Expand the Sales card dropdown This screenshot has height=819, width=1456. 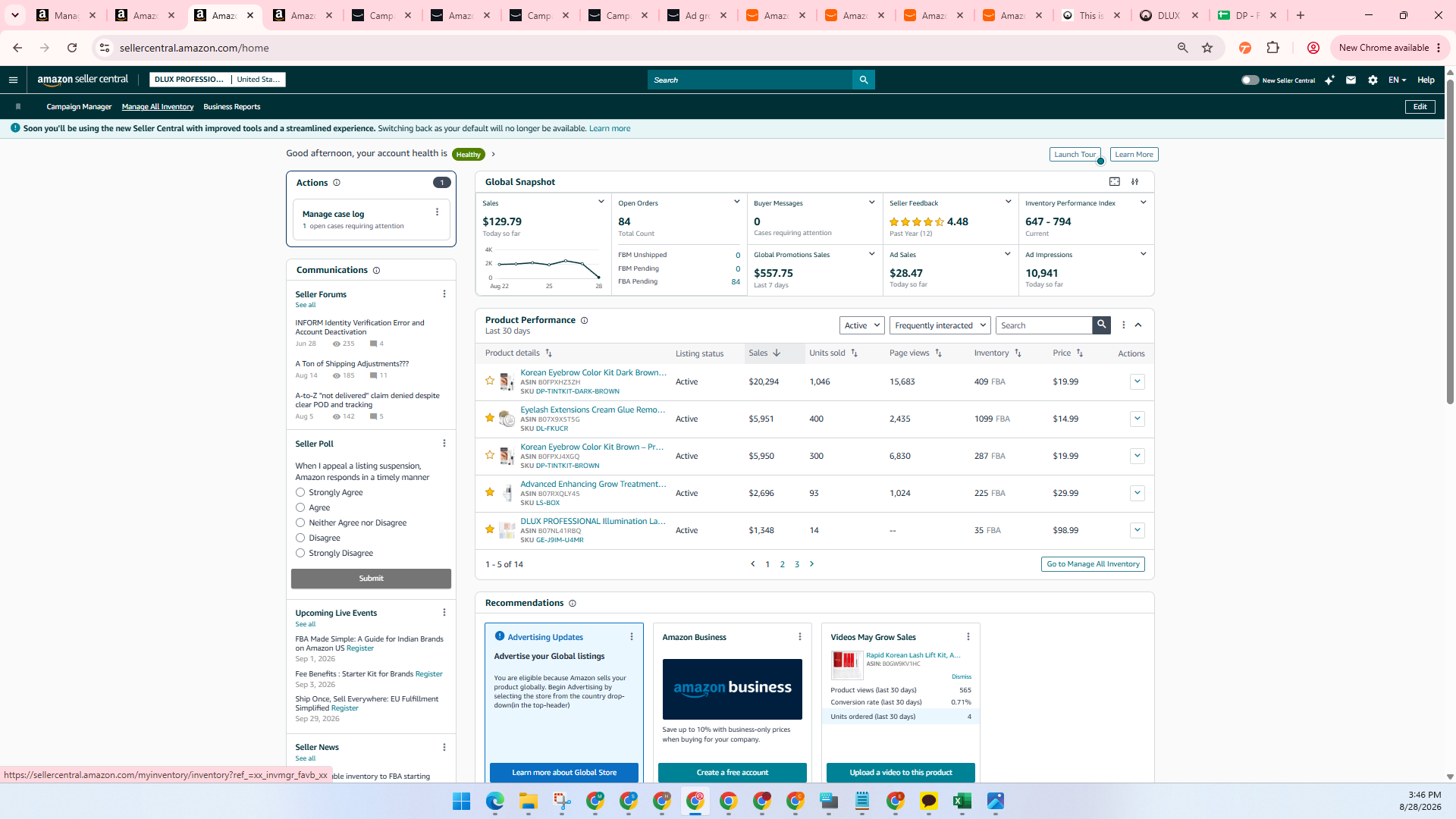click(601, 202)
